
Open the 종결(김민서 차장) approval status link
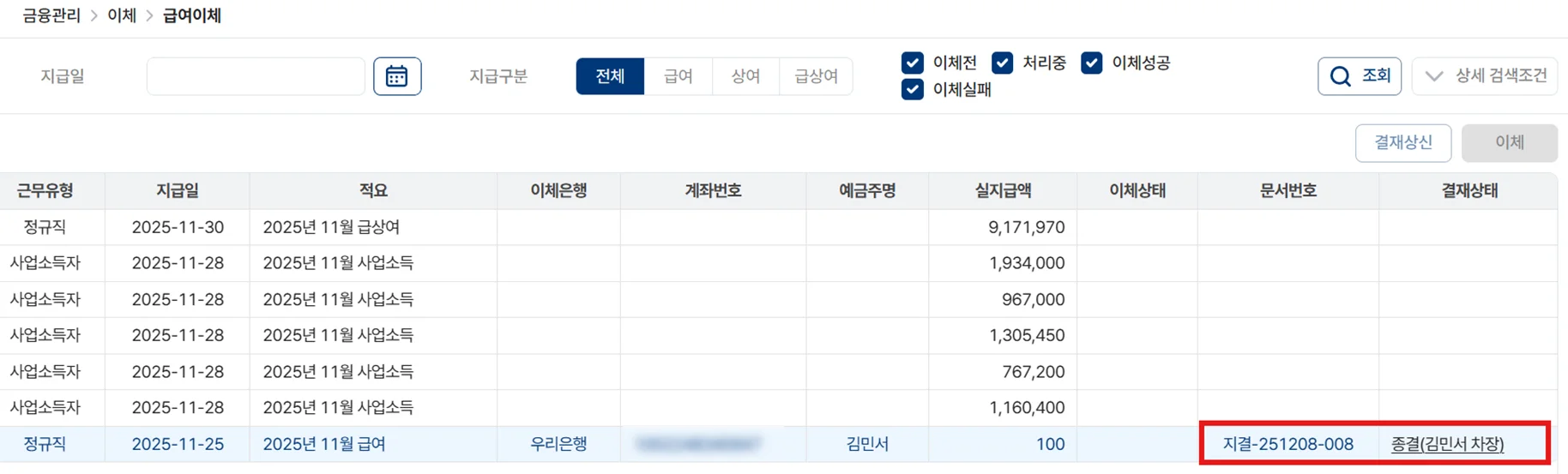[1447, 444]
